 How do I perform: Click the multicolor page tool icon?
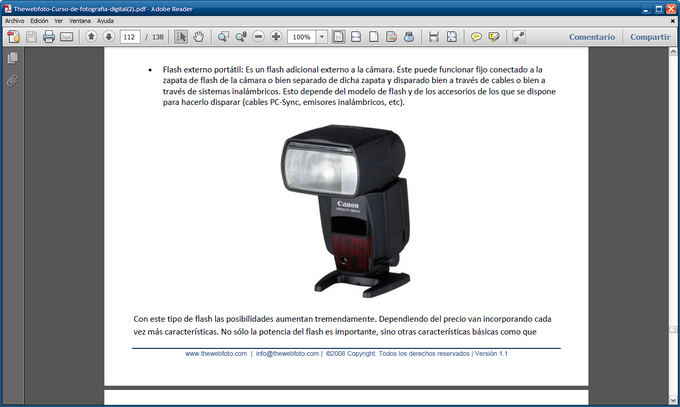click(391, 37)
